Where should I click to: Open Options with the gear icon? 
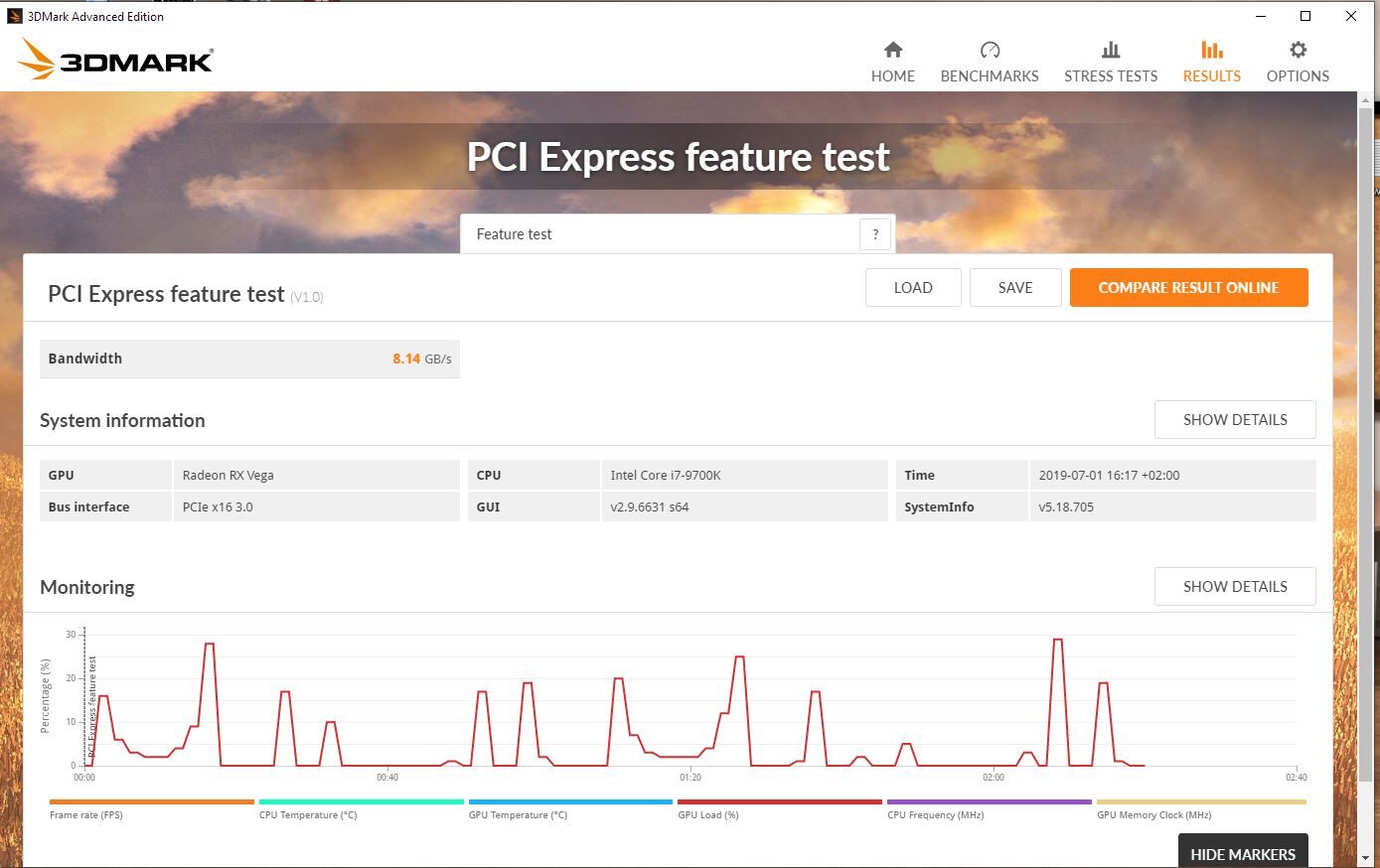tap(1298, 50)
